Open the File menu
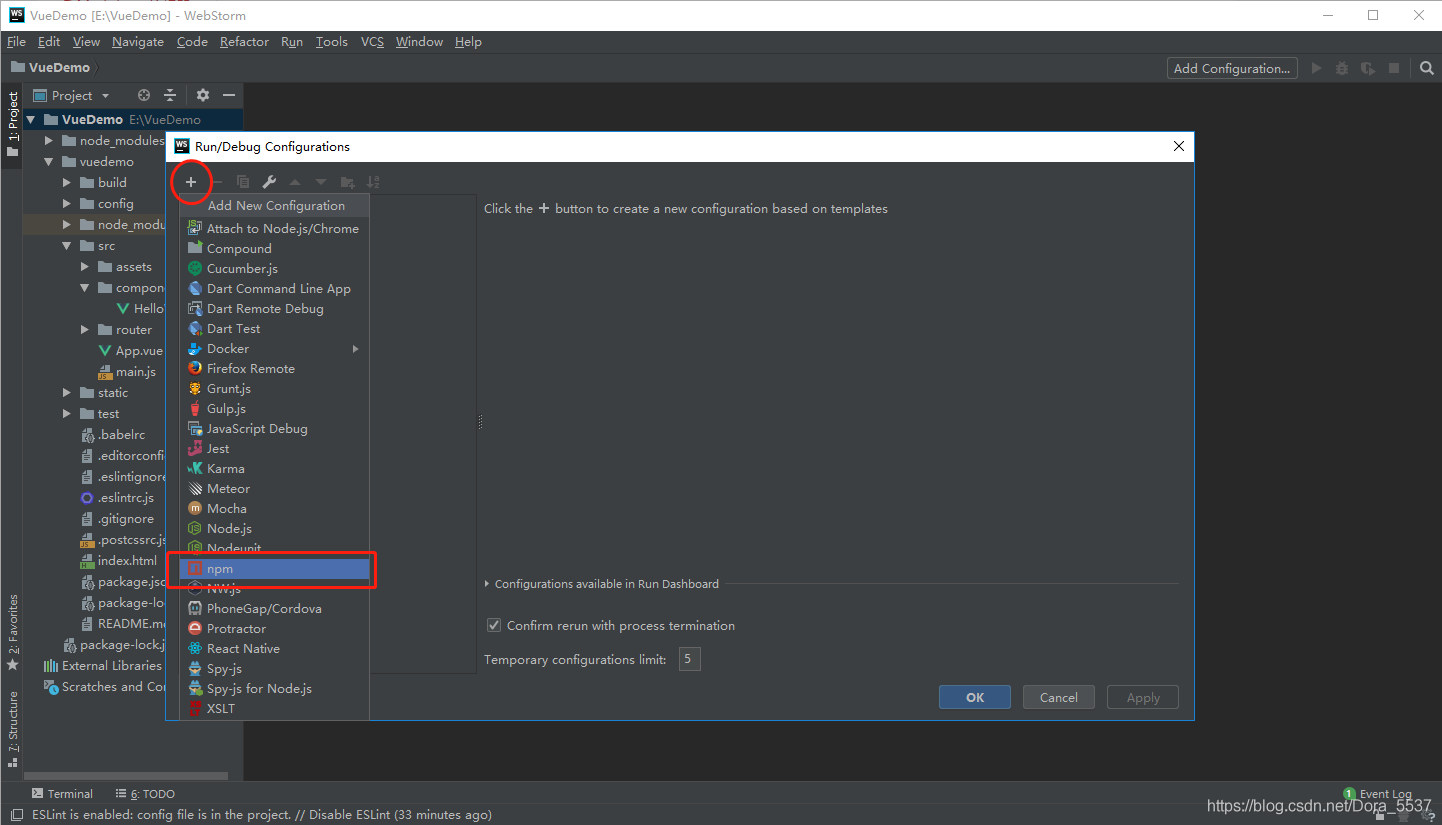The width and height of the screenshot is (1442, 825). [x=16, y=42]
